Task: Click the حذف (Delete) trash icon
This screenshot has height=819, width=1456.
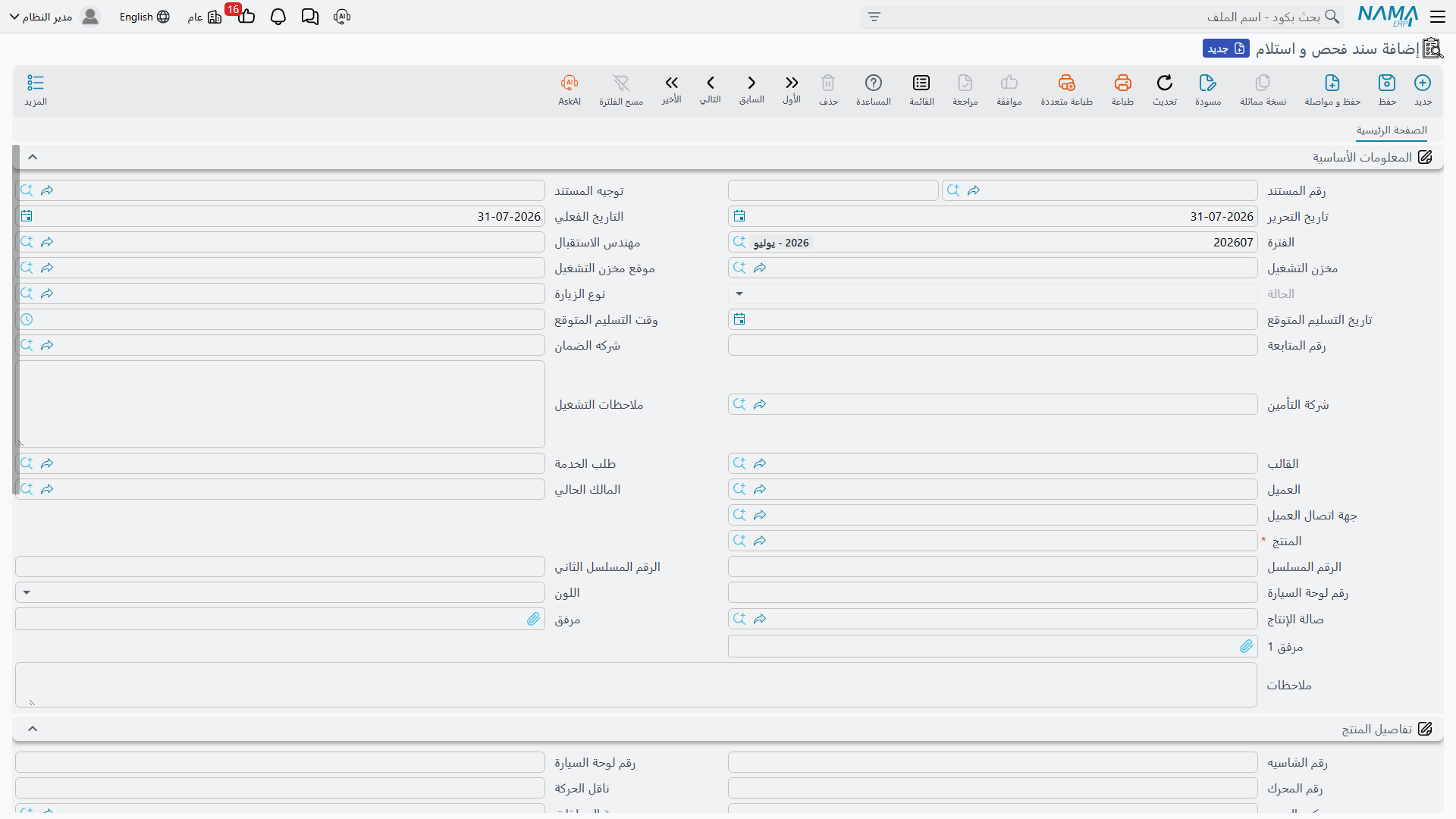Action: click(828, 83)
